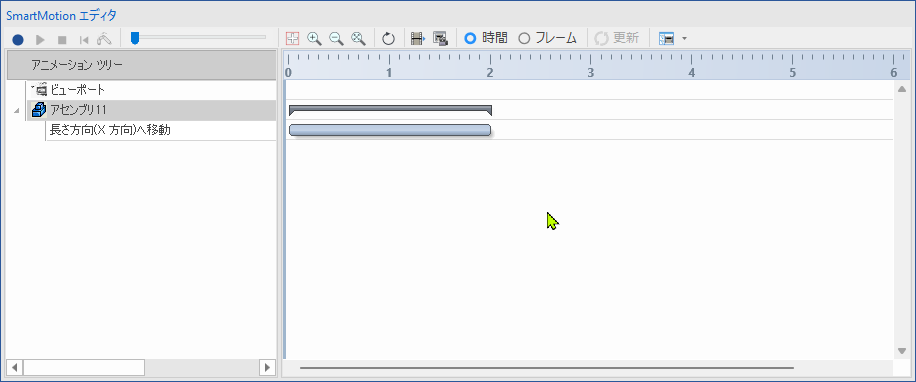
Task: Click the tree panel horizontal scrollbar thumb
Action: (x=84, y=367)
